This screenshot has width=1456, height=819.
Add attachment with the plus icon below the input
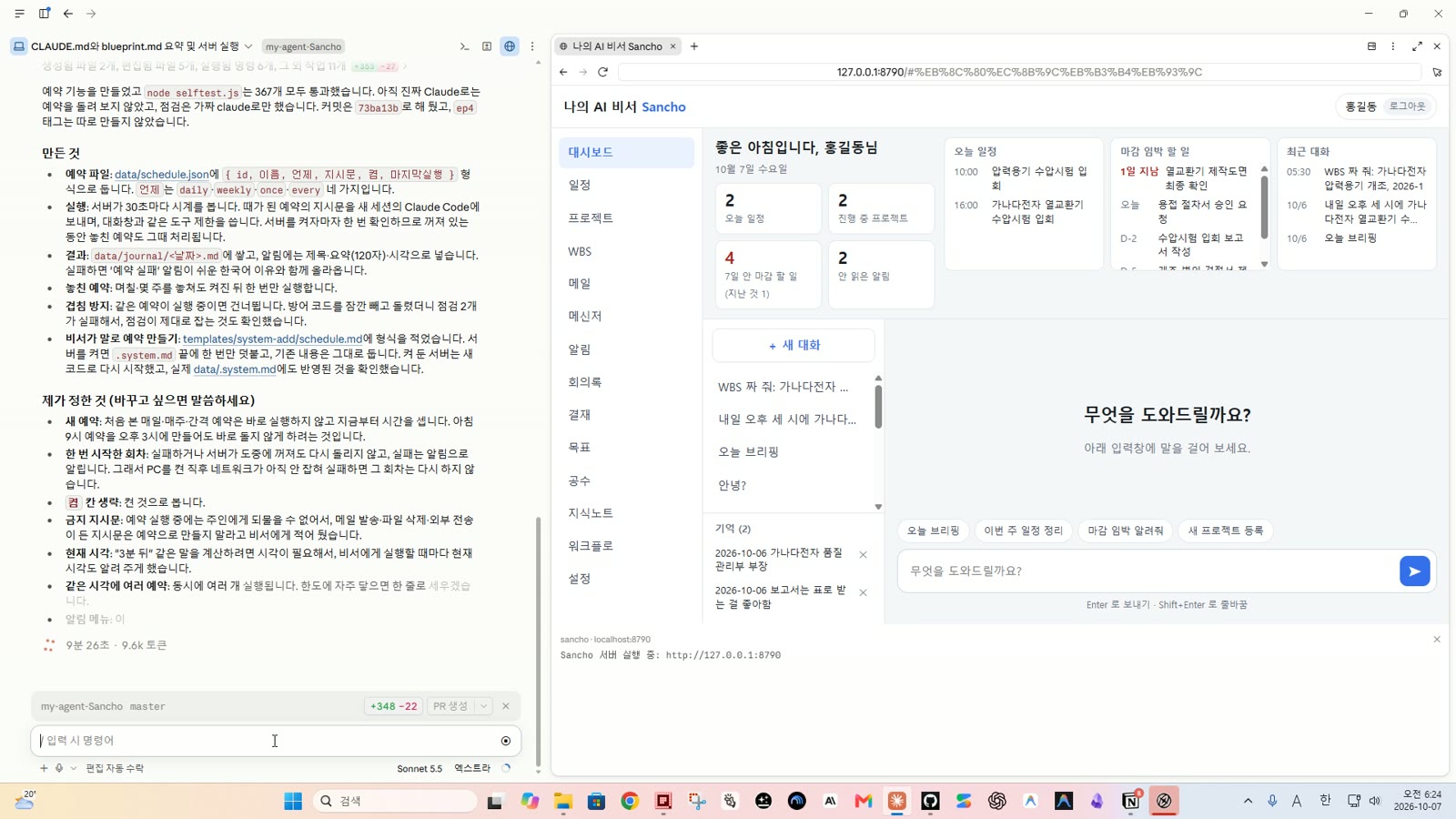pyautogui.click(x=44, y=768)
